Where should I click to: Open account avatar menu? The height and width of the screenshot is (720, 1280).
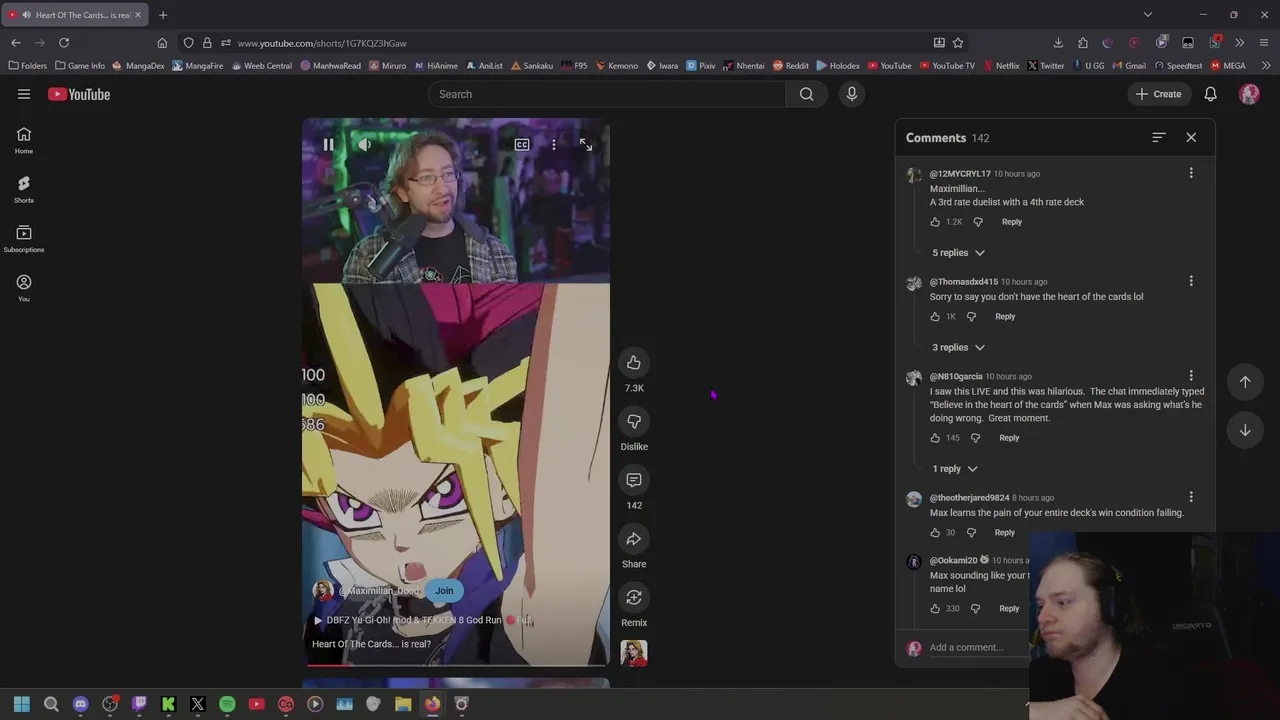tap(1249, 94)
